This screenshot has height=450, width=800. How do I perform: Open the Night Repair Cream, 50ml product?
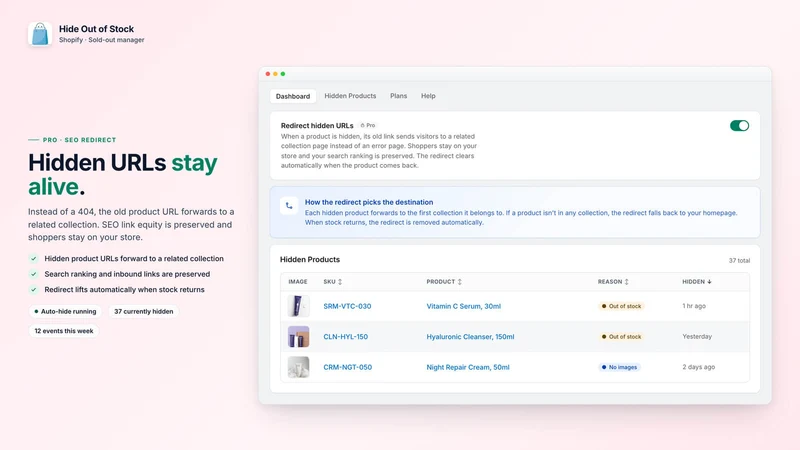pos(468,367)
